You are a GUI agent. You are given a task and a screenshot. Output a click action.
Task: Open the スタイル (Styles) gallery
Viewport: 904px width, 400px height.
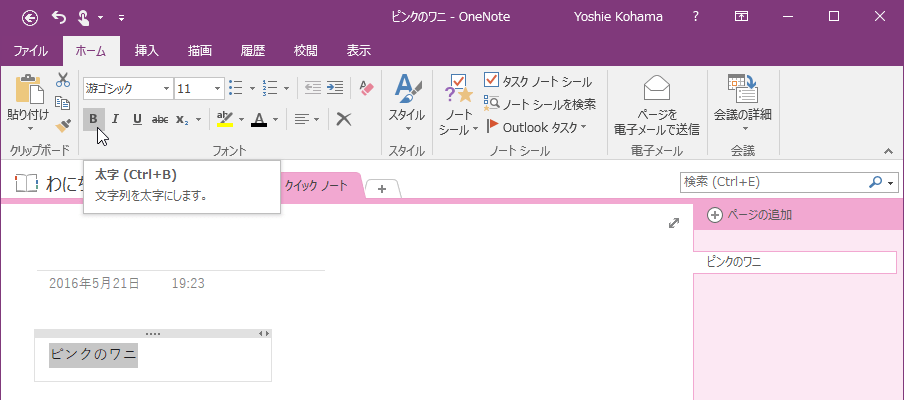pos(406,104)
